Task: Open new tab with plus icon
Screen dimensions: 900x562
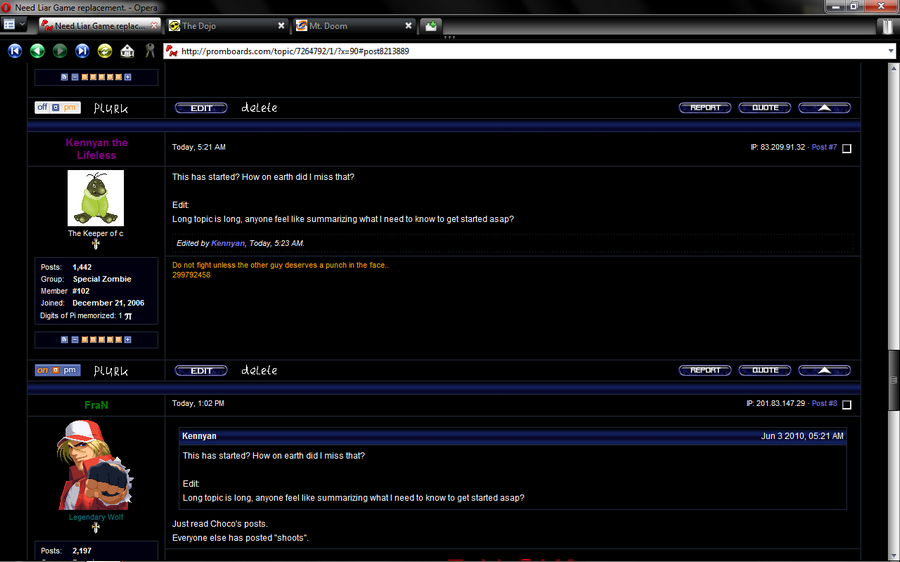Action: 431,26
